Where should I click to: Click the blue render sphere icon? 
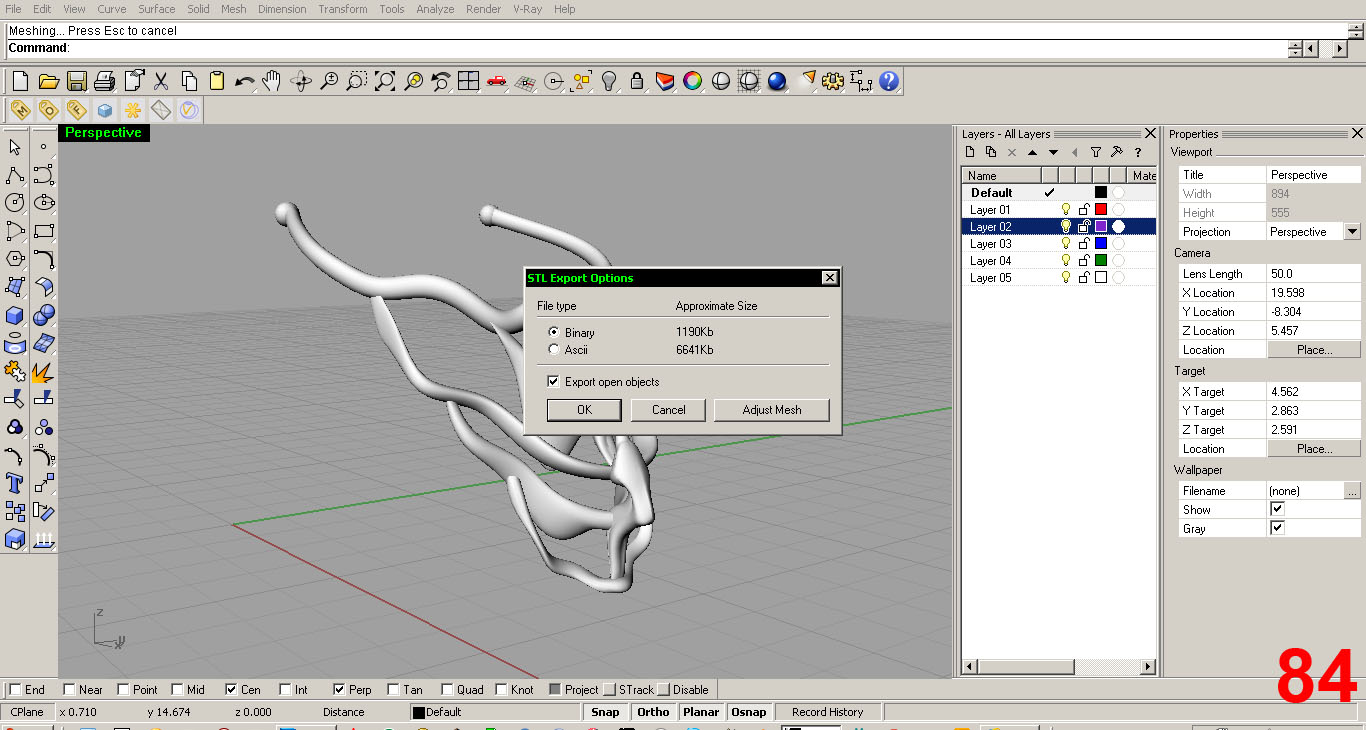point(777,82)
